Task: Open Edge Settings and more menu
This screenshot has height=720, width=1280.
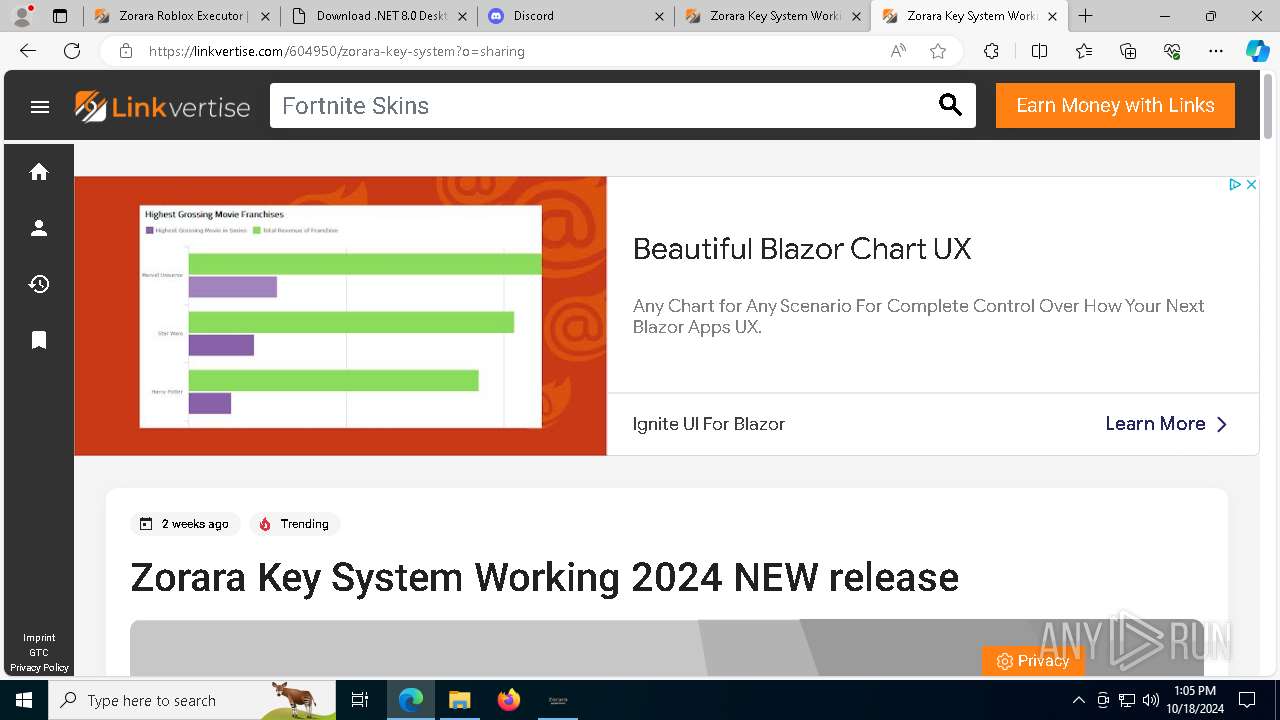Action: [1216, 51]
